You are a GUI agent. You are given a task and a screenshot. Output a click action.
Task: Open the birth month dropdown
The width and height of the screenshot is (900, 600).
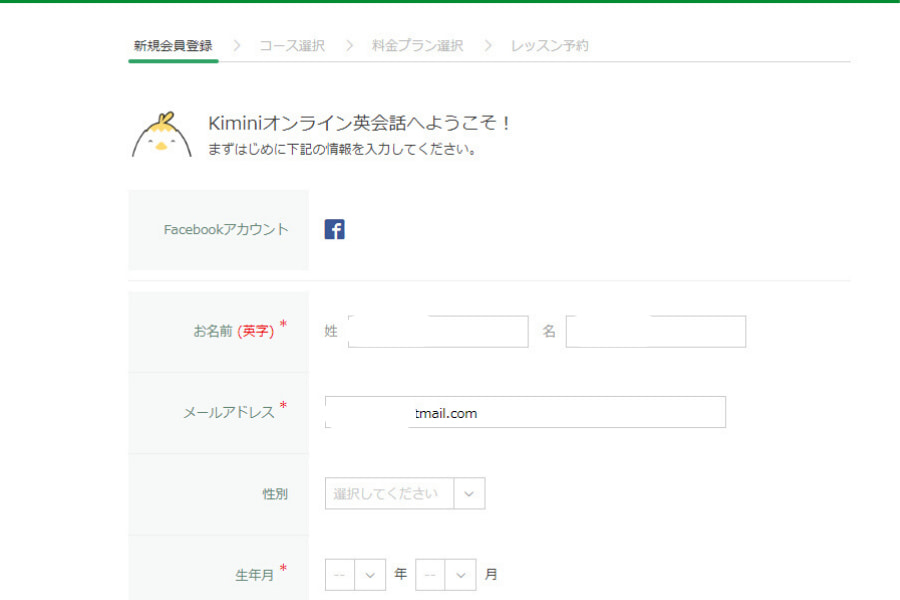446,575
